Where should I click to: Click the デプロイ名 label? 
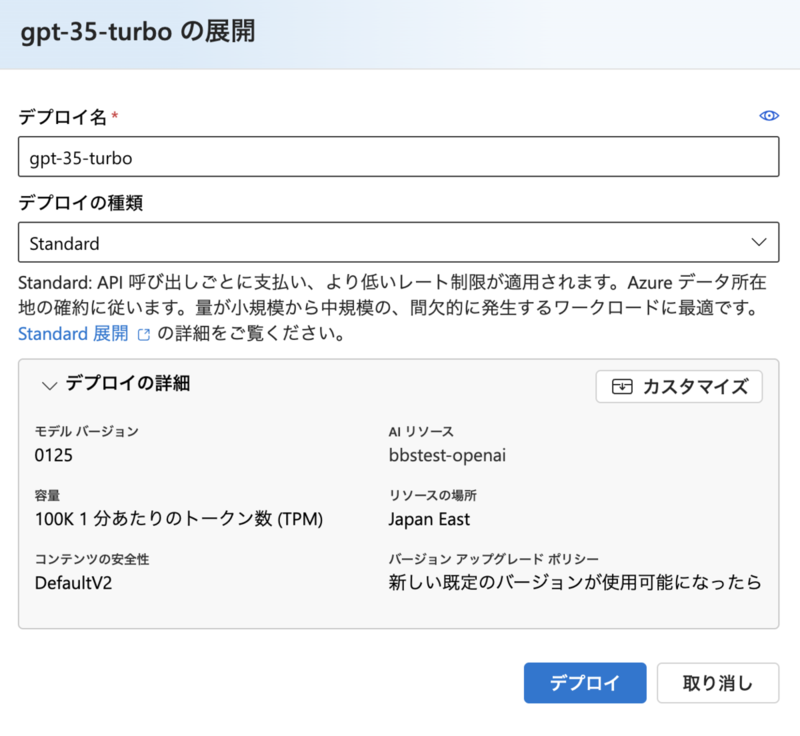(62, 117)
